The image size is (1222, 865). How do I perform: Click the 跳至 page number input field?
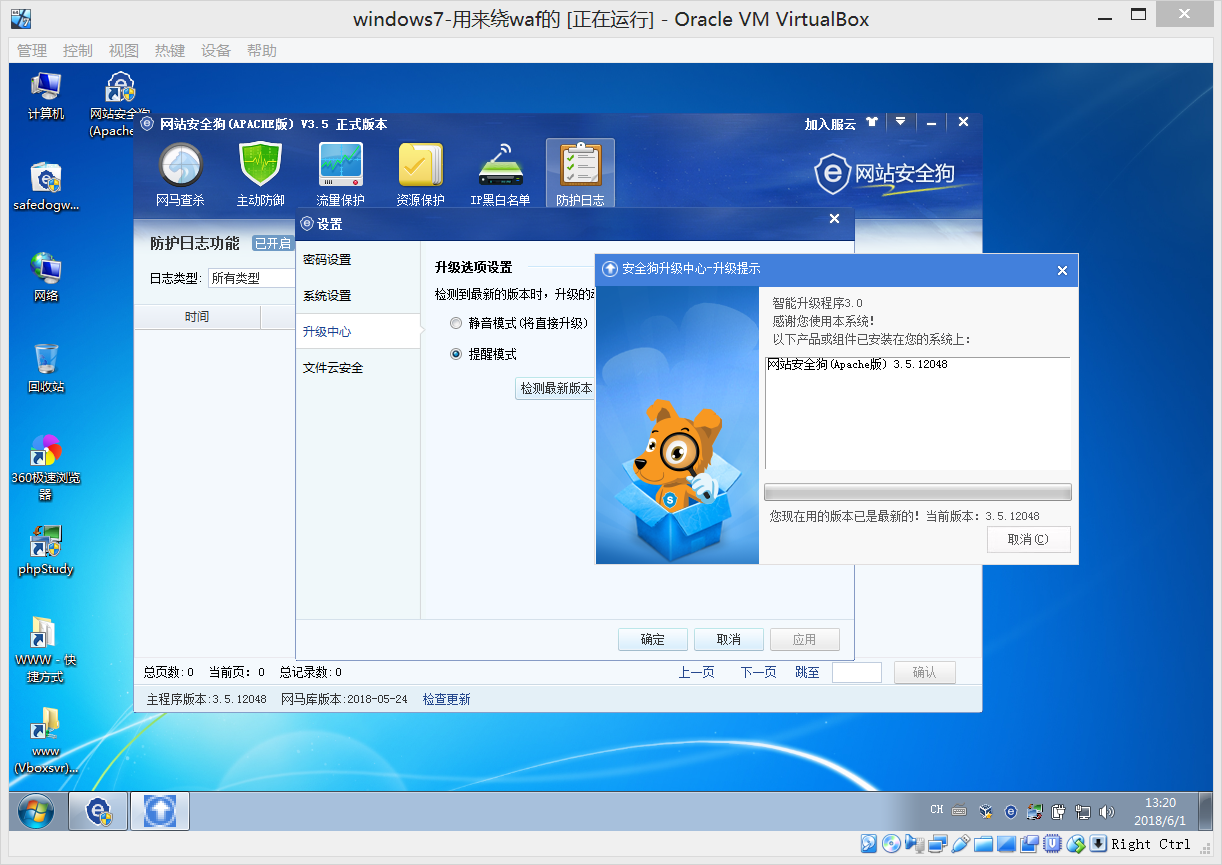pos(857,672)
